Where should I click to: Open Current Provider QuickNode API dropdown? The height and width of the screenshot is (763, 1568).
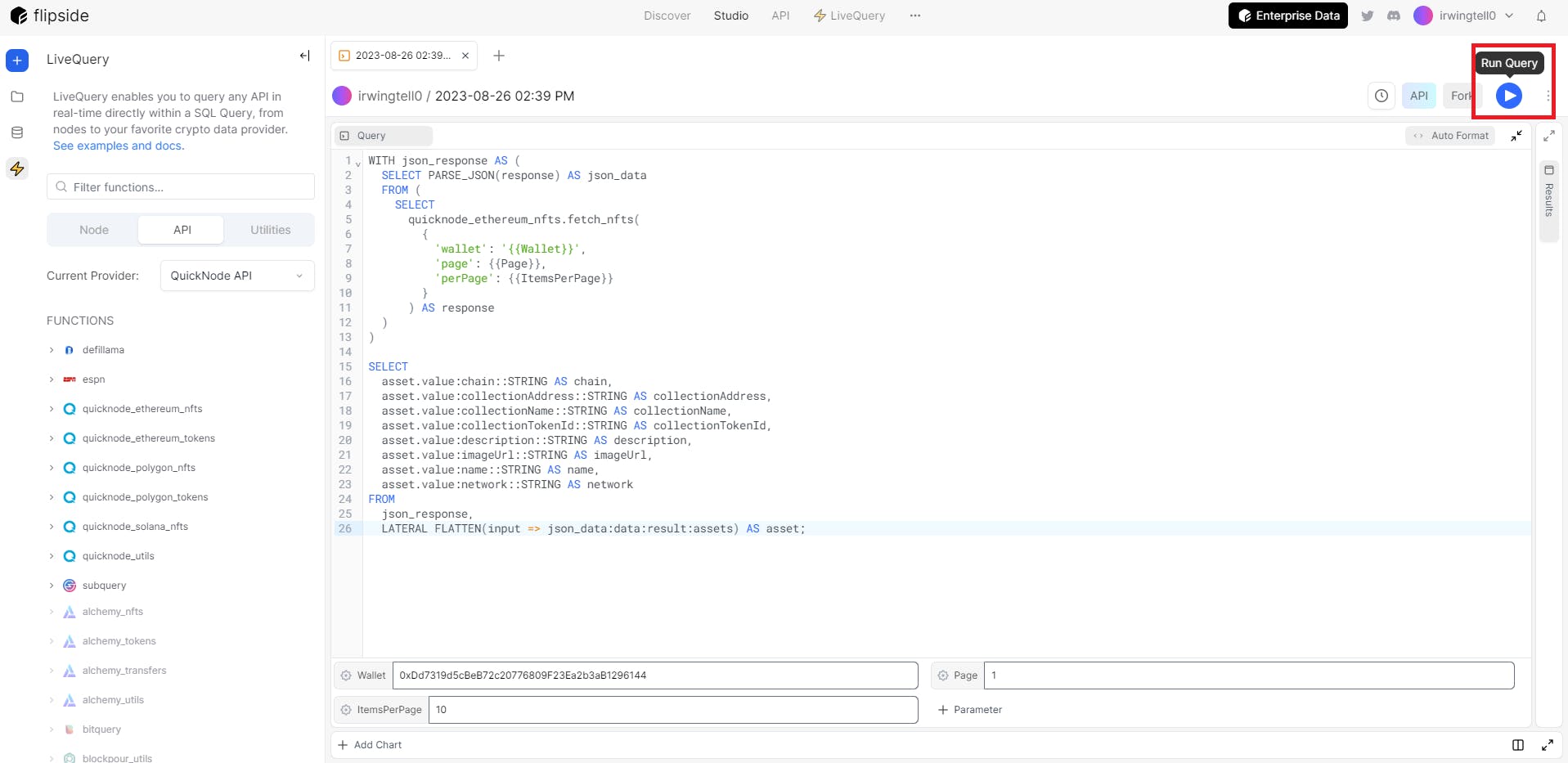[237, 276]
